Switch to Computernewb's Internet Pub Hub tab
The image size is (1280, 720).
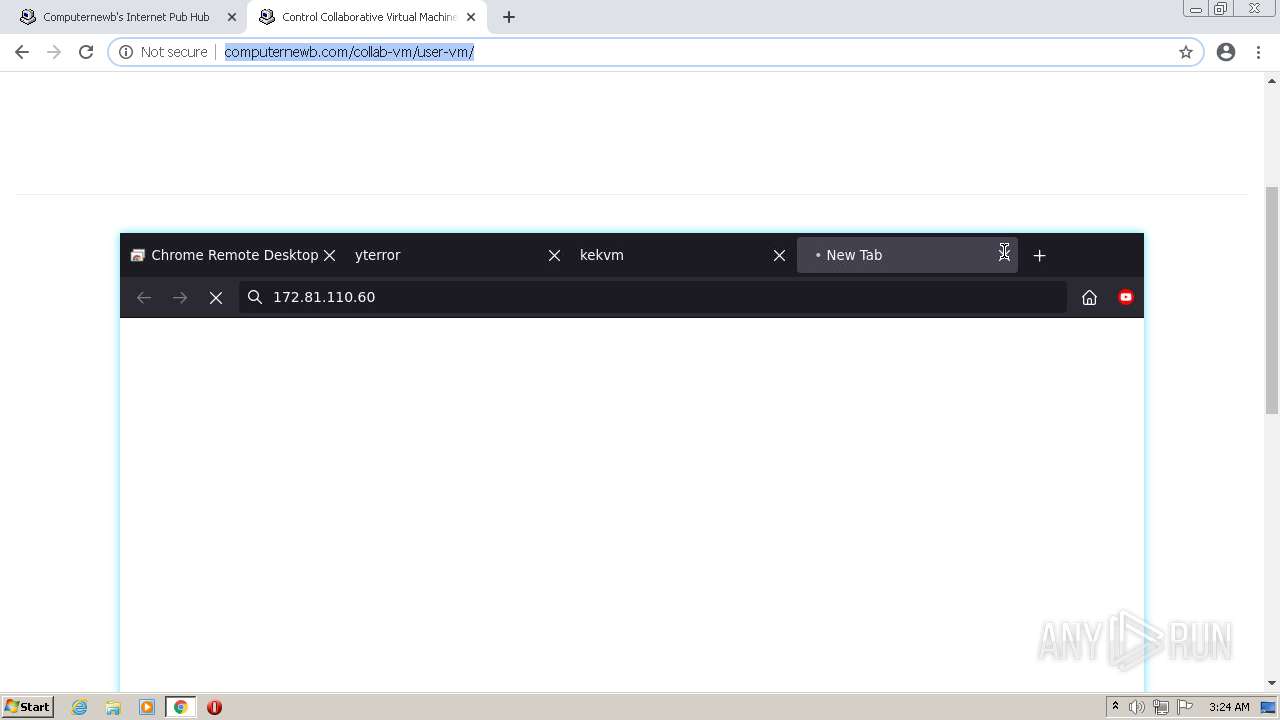pyautogui.click(x=127, y=17)
